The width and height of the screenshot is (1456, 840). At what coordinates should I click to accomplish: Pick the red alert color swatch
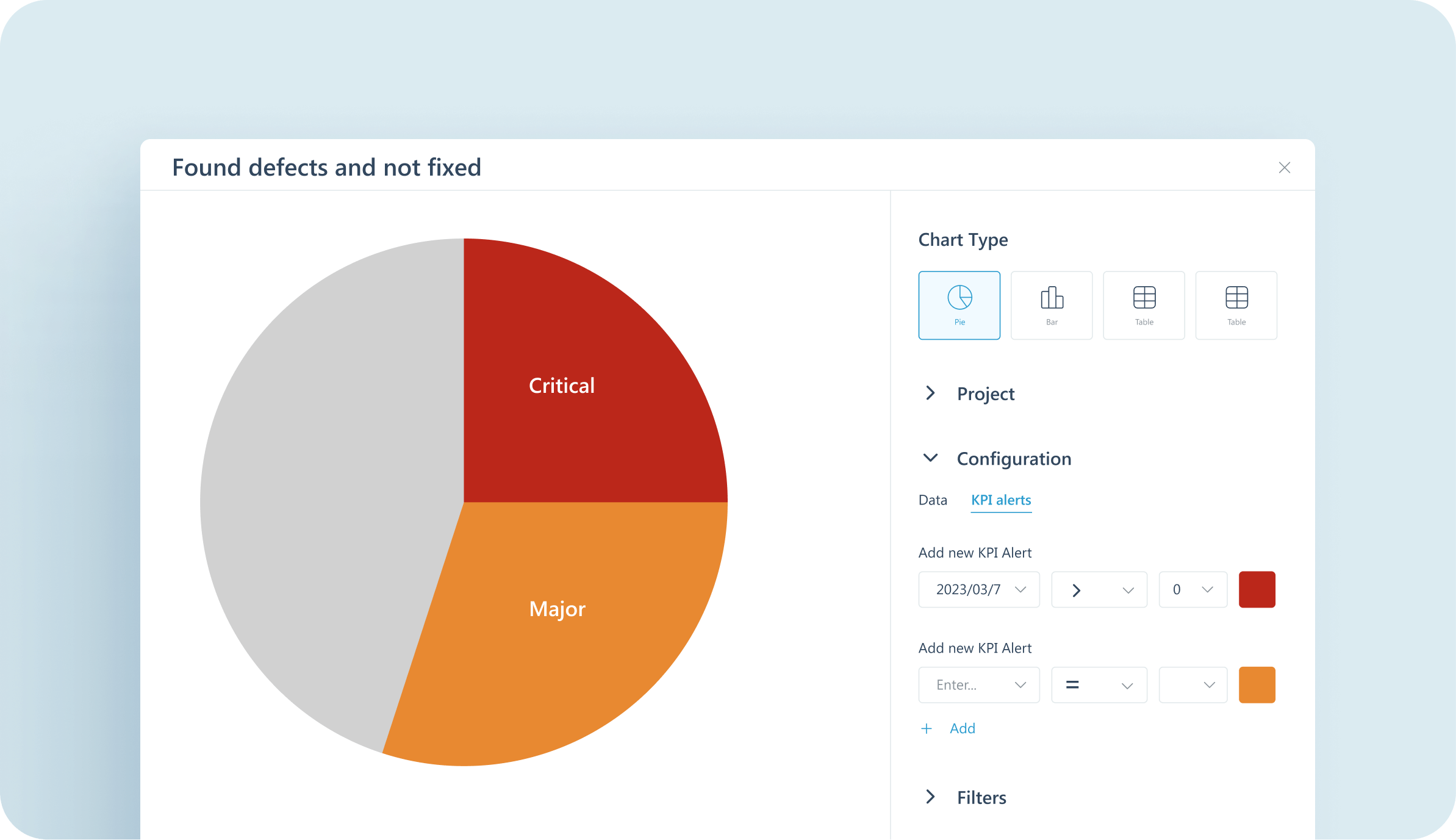click(x=1257, y=589)
